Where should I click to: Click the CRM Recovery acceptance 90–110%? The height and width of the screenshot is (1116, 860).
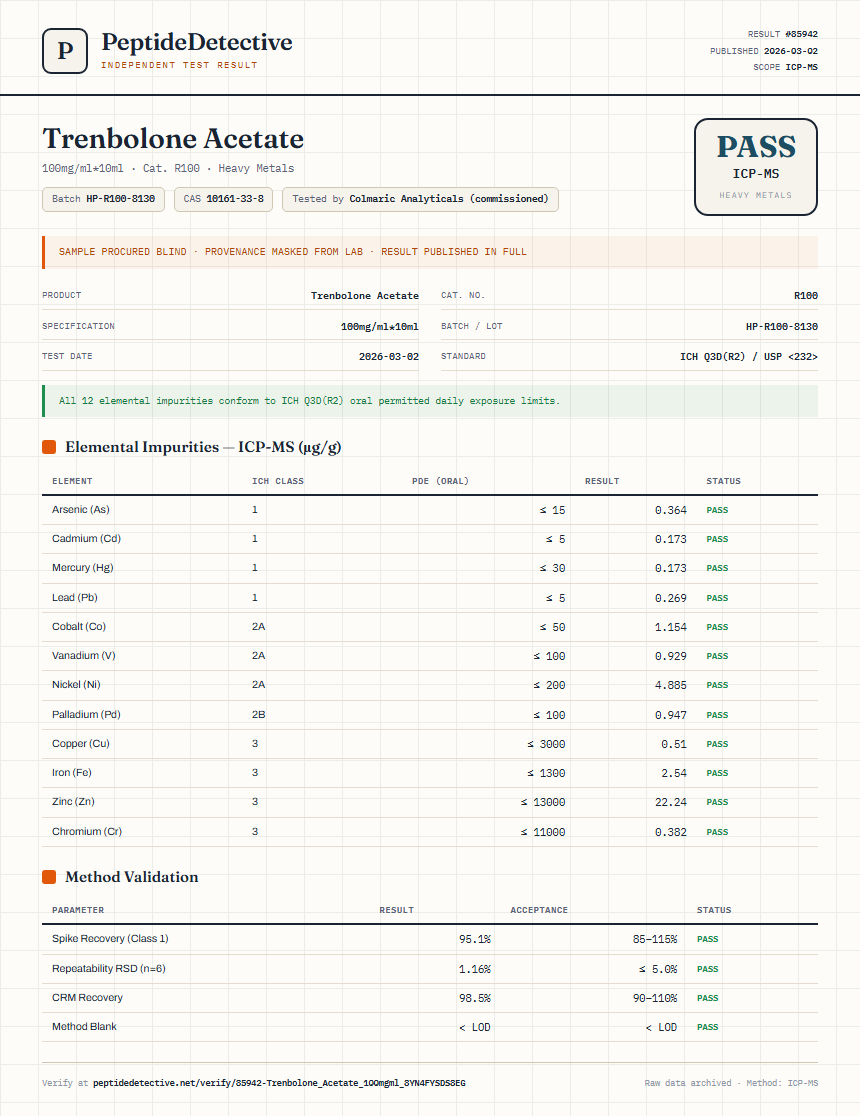tap(655, 999)
